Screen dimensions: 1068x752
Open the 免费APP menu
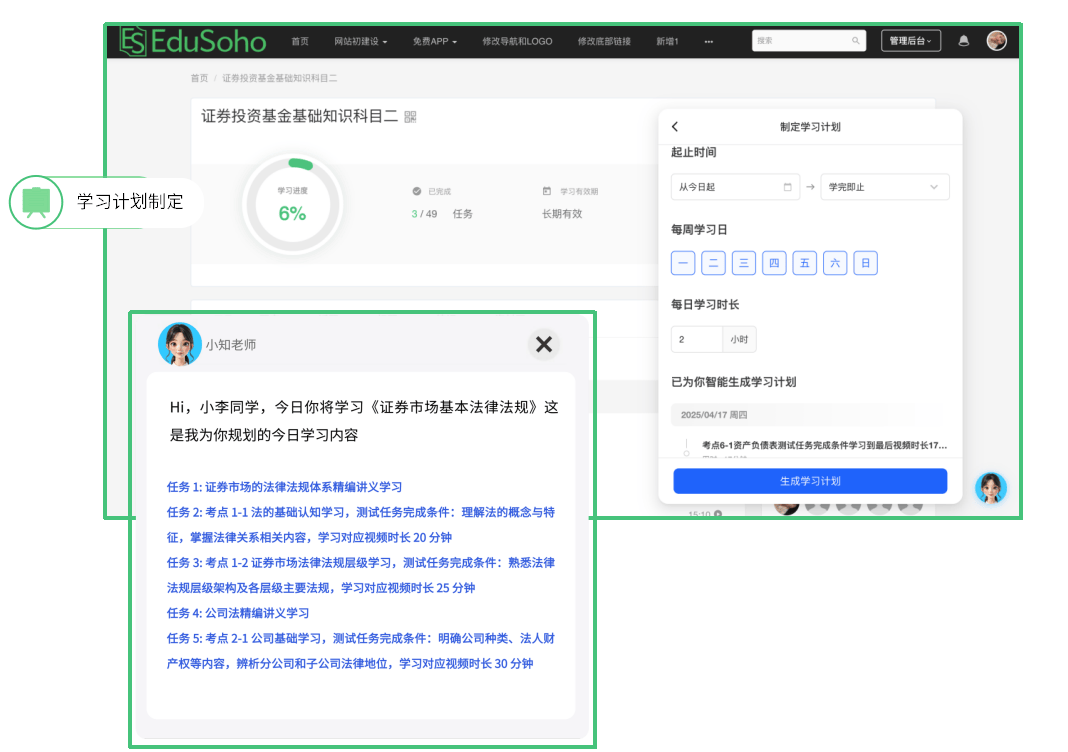click(434, 41)
